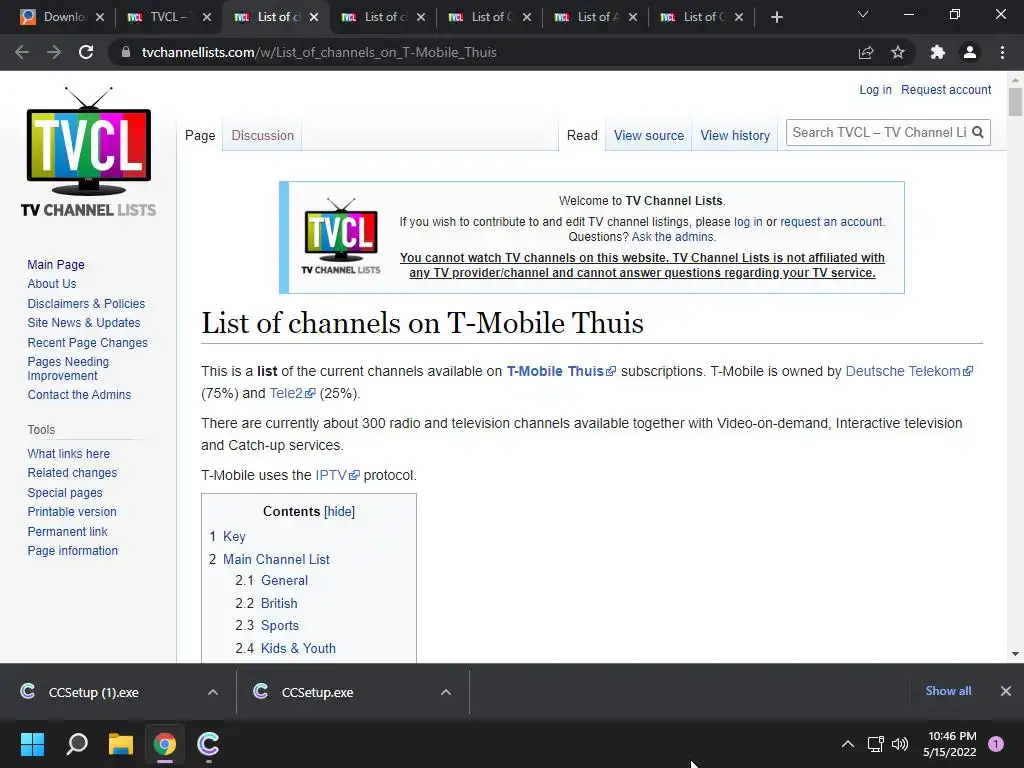1024x768 pixels.
Task: Open Site News & Updates link
Action: click(x=84, y=323)
